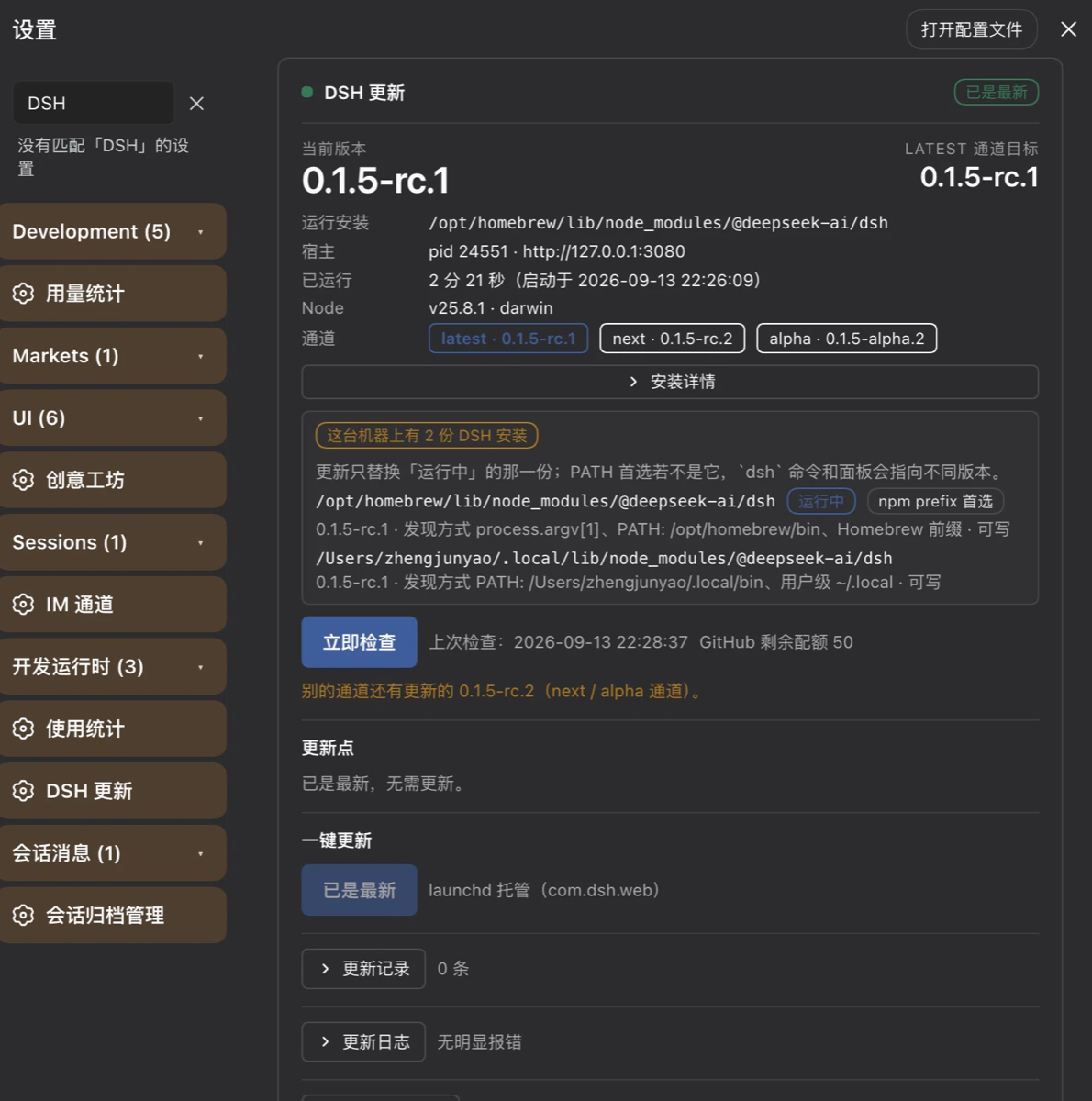Expand the 更新日志 section
This screenshot has width=1092, height=1101.
[x=363, y=1042]
